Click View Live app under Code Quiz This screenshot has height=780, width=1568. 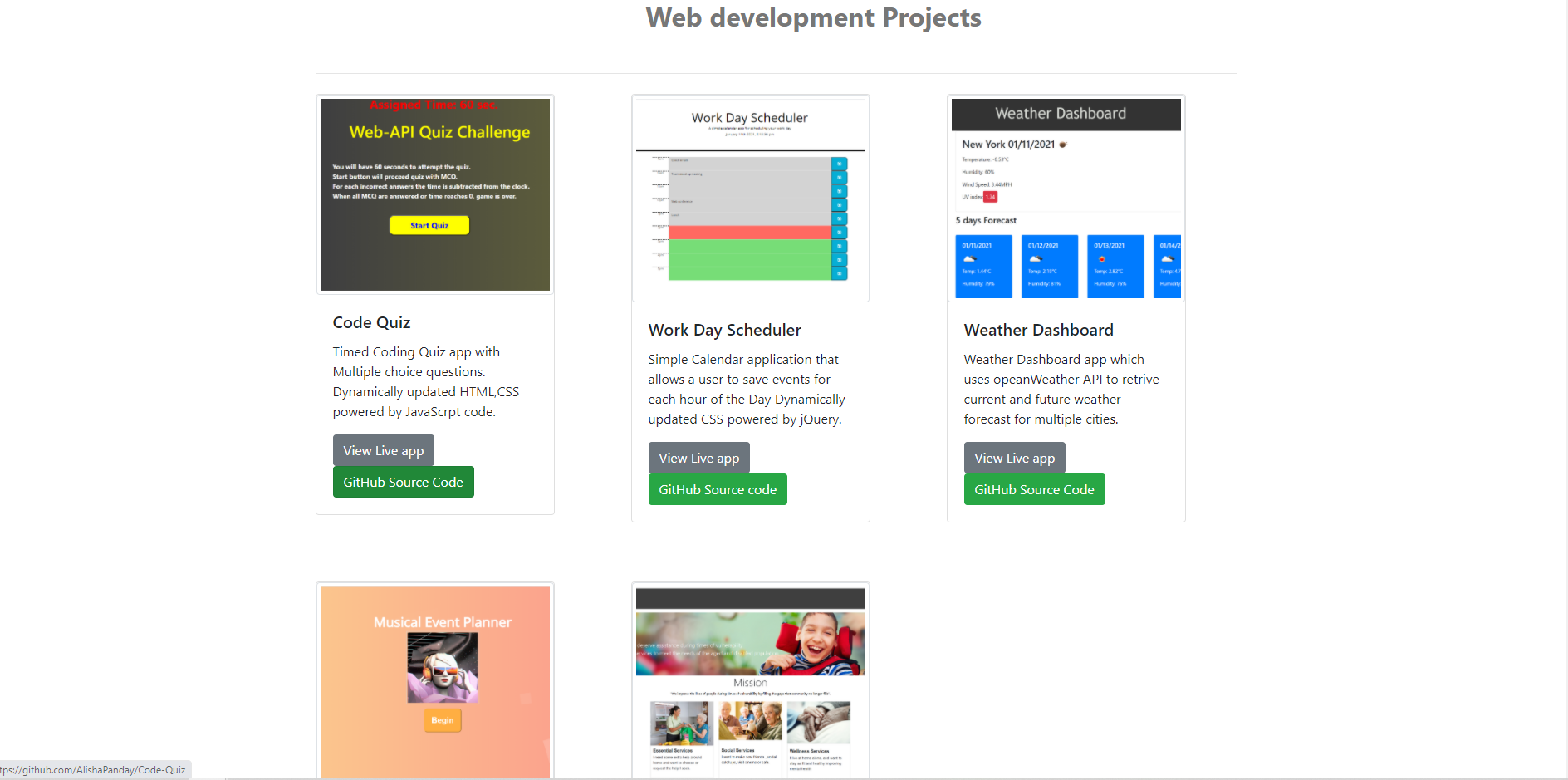[383, 450]
